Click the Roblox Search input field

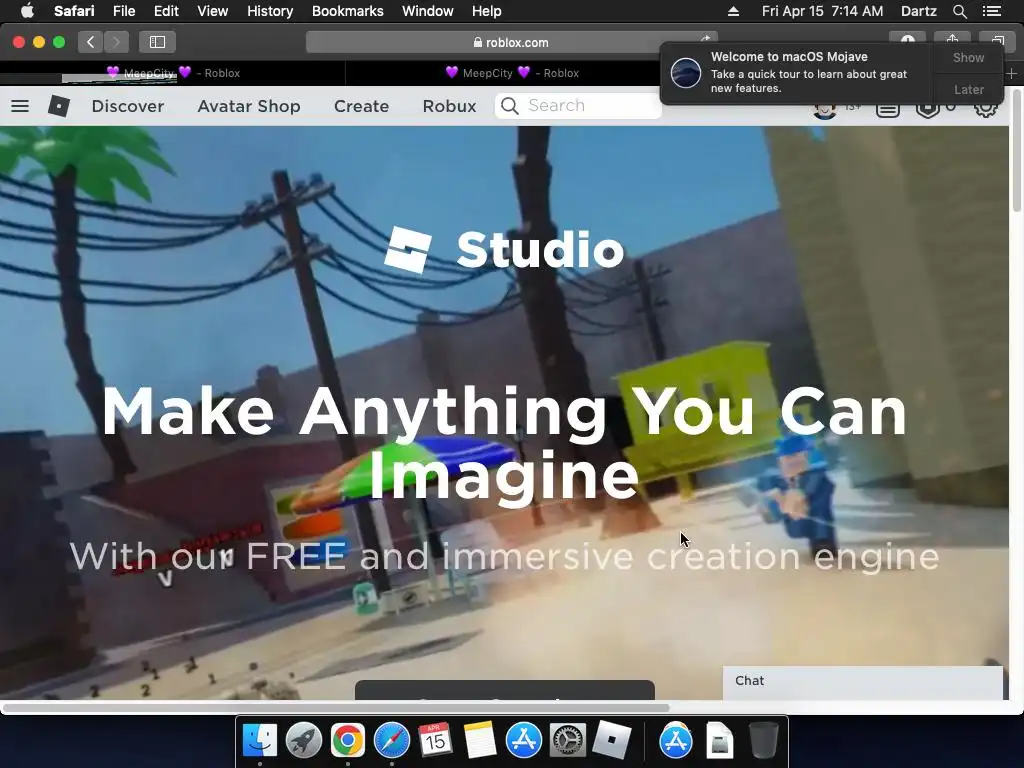pyautogui.click(x=579, y=106)
